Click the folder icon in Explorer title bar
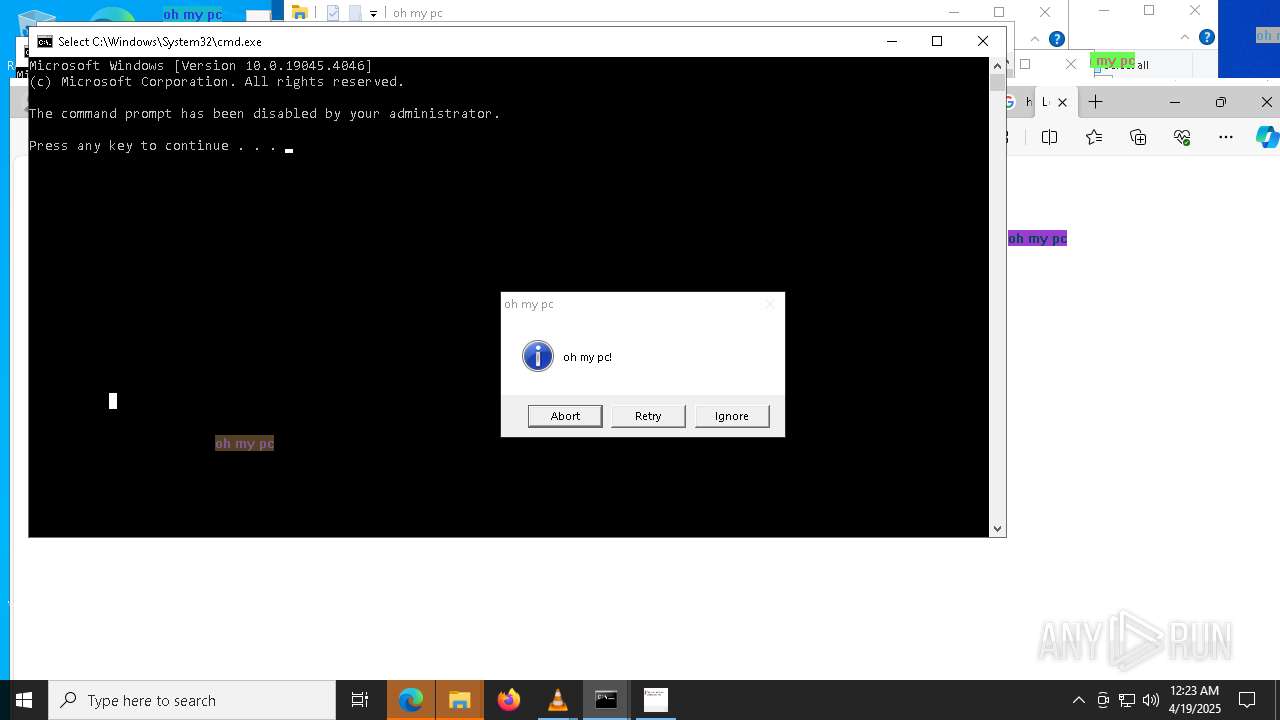Image resolution: width=1280 pixels, height=720 pixels. tap(299, 13)
